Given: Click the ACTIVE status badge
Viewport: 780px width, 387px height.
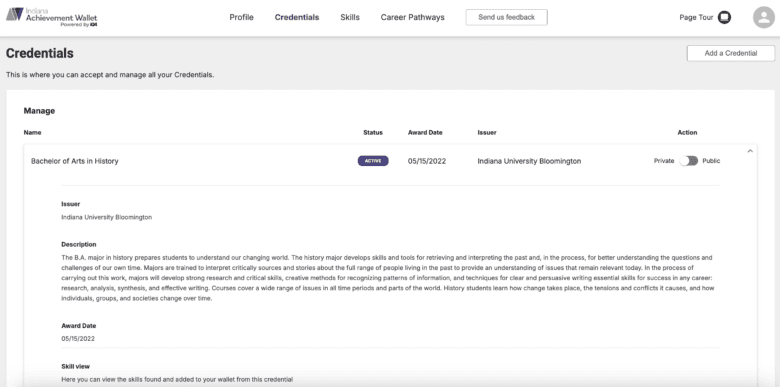Looking at the screenshot, I should [x=373, y=161].
